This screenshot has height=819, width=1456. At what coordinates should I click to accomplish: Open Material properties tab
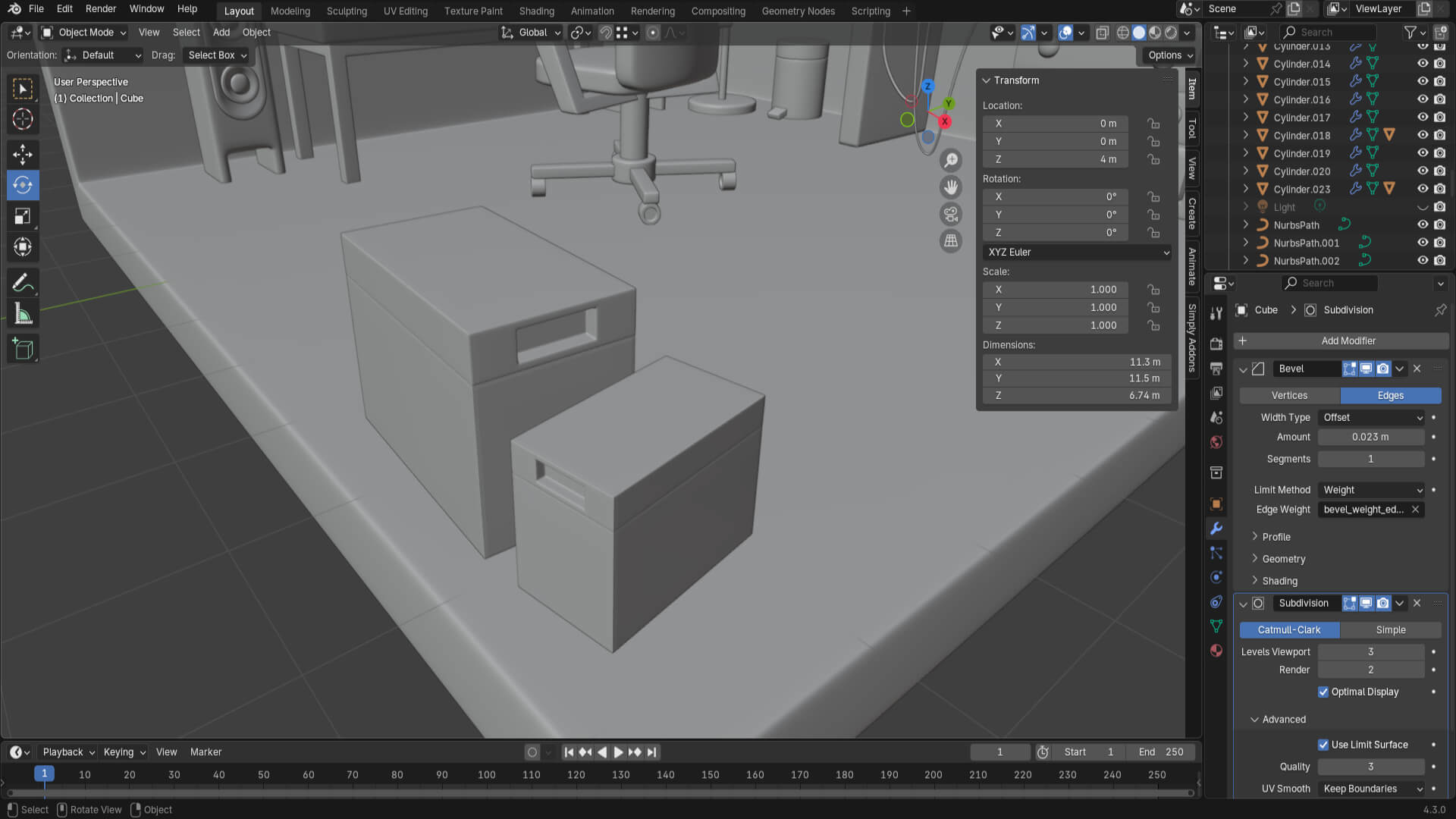[1216, 651]
